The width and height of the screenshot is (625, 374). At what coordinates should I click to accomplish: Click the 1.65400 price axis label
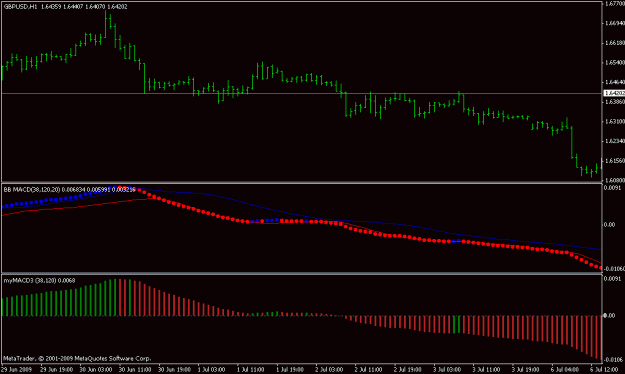[615, 63]
